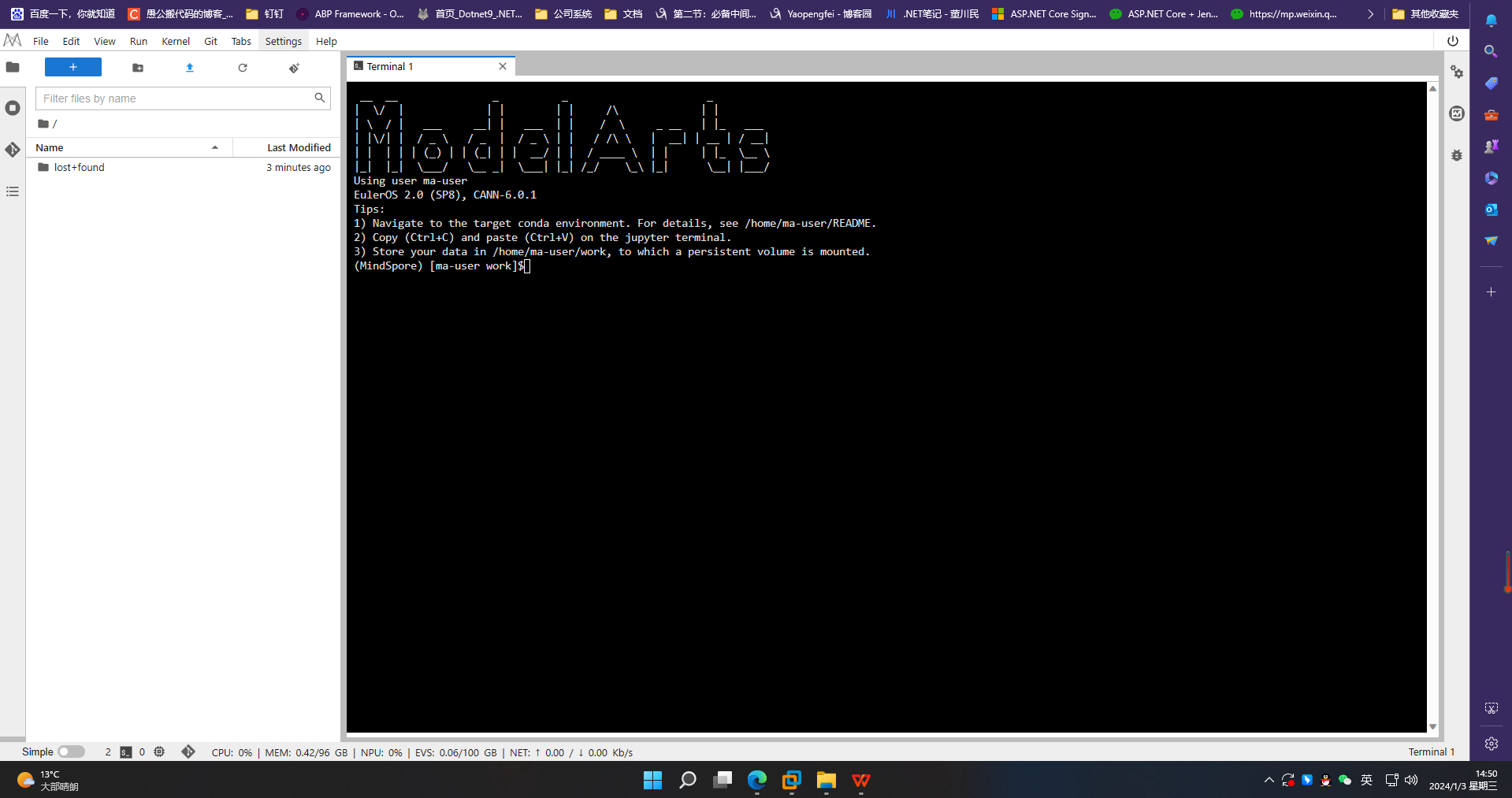Click the power shutdown icon
Image resolution: width=1512 pixels, height=798 pixels.
pyautogui.click(x=1453, y=41)
